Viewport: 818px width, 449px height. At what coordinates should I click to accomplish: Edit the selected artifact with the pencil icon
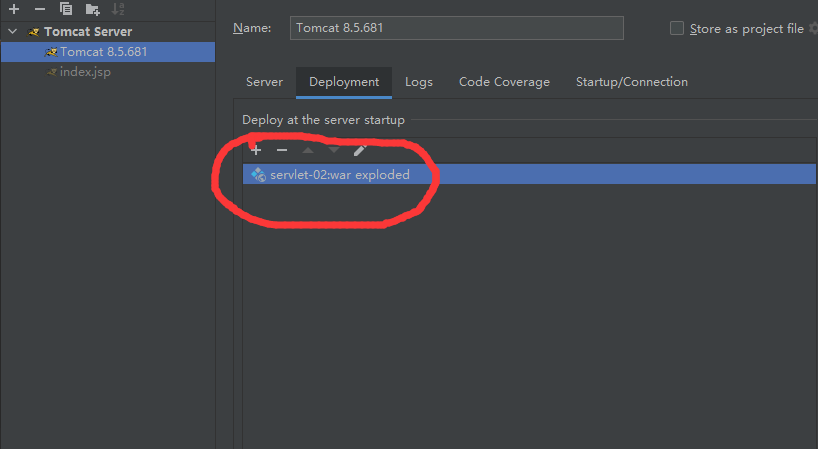click(x=360, y=150)
